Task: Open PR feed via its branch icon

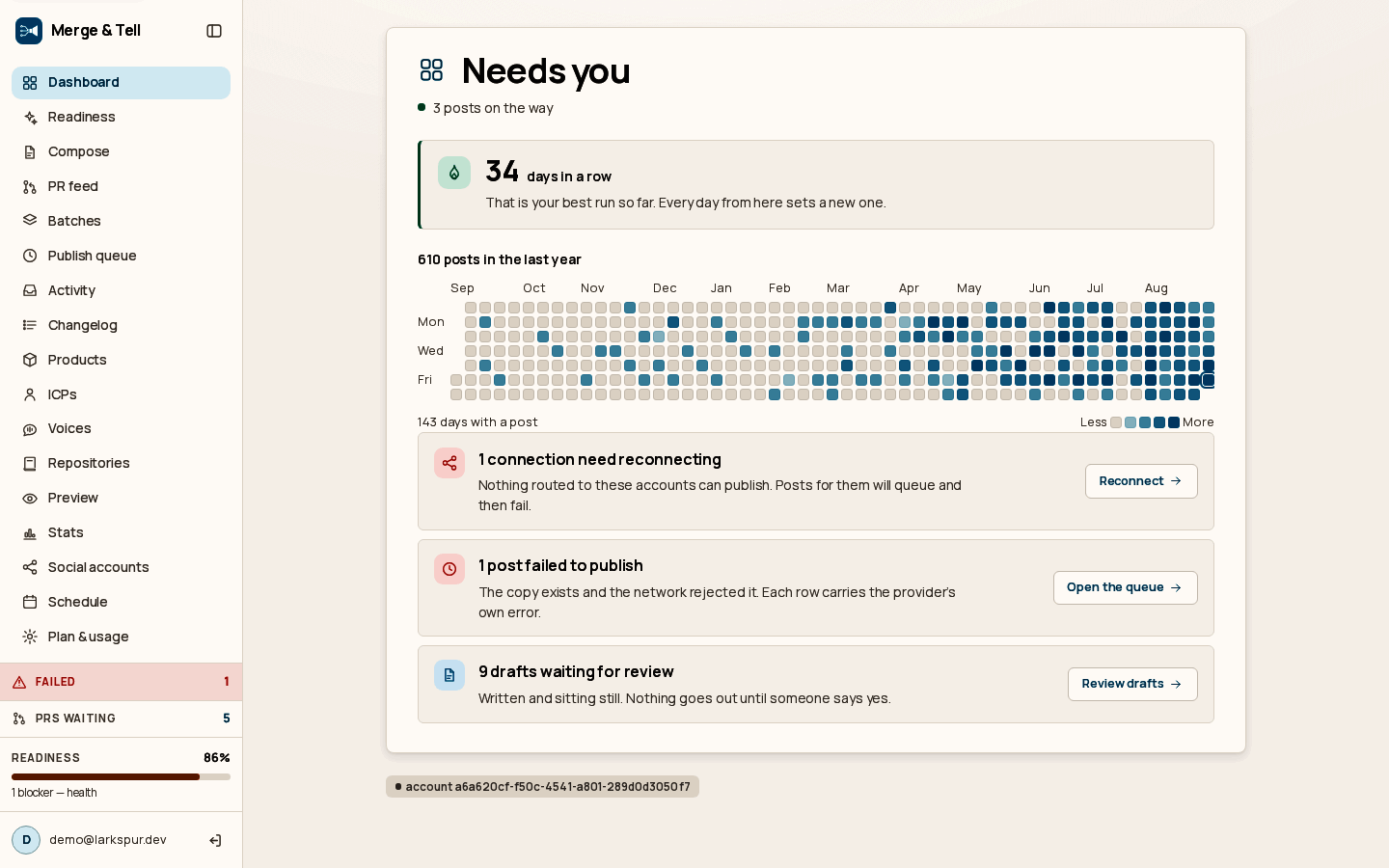Action: tap(30, 187)
